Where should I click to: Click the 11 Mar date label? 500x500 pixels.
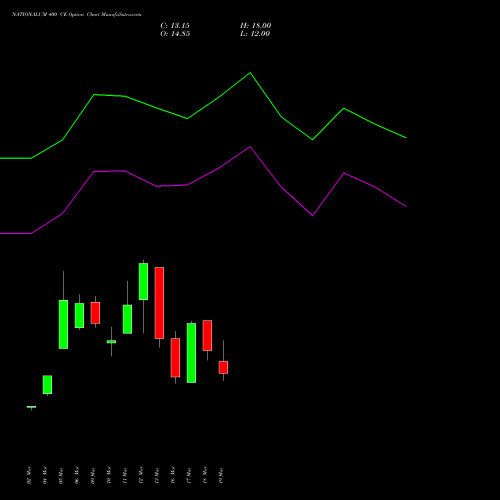(125, 475)
